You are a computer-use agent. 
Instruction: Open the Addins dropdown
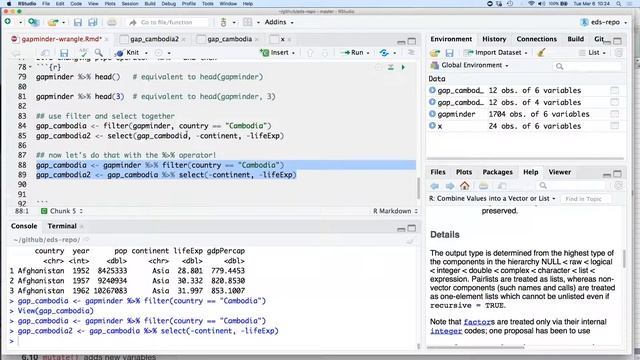click(x=279, y=22)
